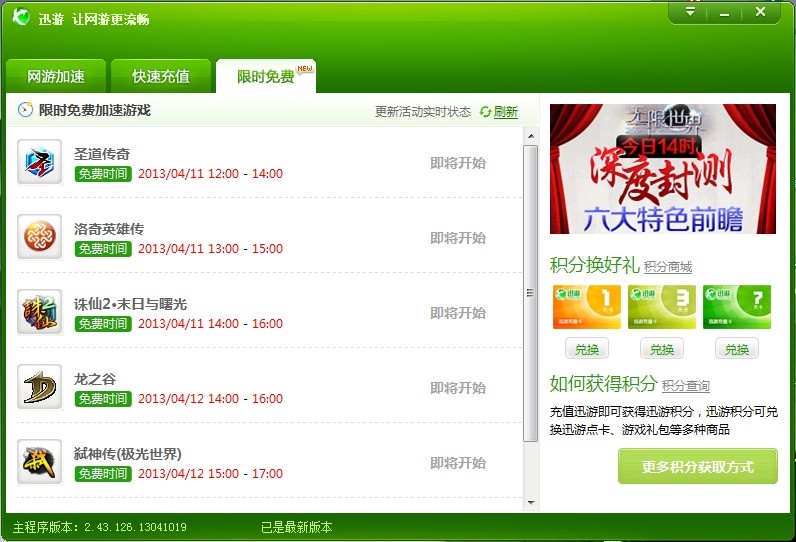
Task: Click the 积分换好礼 heading
Action: [x=594, y=264]
